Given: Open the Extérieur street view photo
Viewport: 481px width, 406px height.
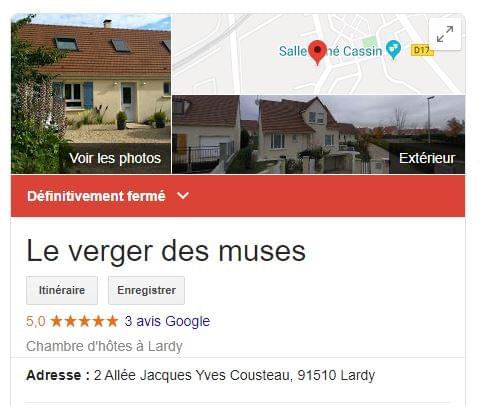Looking at the screenshot, I should [318, 135].
